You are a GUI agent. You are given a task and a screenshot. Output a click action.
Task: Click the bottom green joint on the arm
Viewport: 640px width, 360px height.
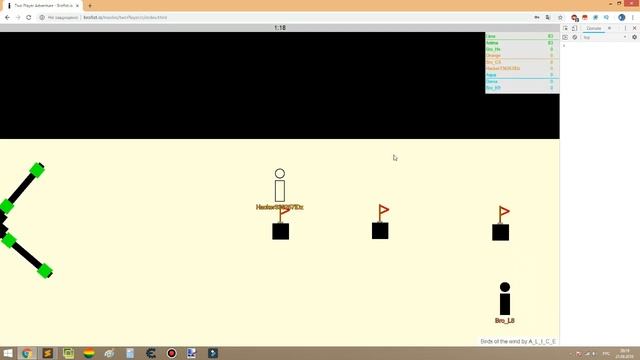pyautogui.click(x=45, y=271)
